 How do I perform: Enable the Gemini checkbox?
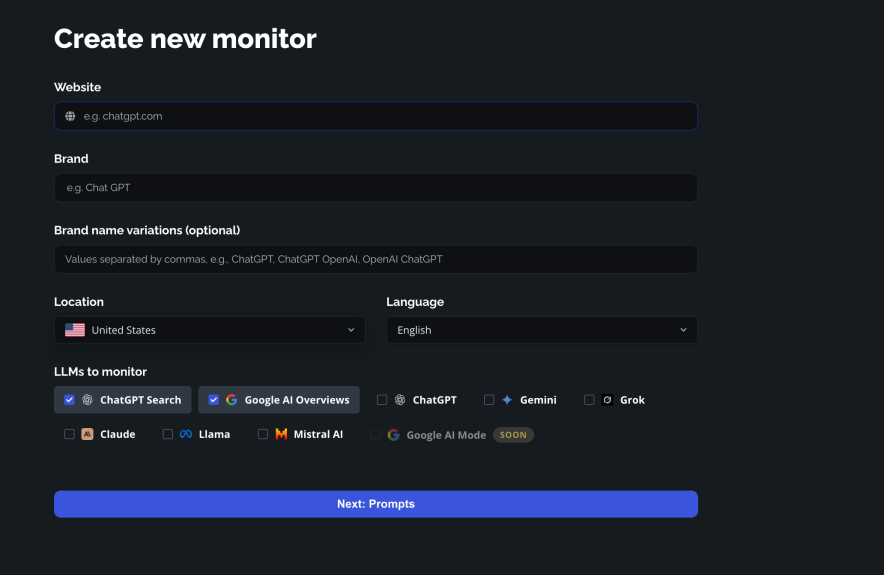[489, 400]
